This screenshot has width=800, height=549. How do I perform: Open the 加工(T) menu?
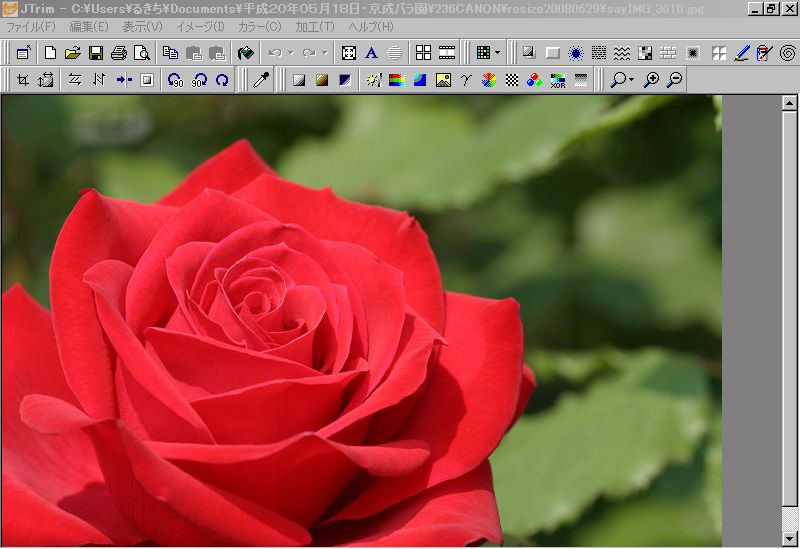point(315,27)
